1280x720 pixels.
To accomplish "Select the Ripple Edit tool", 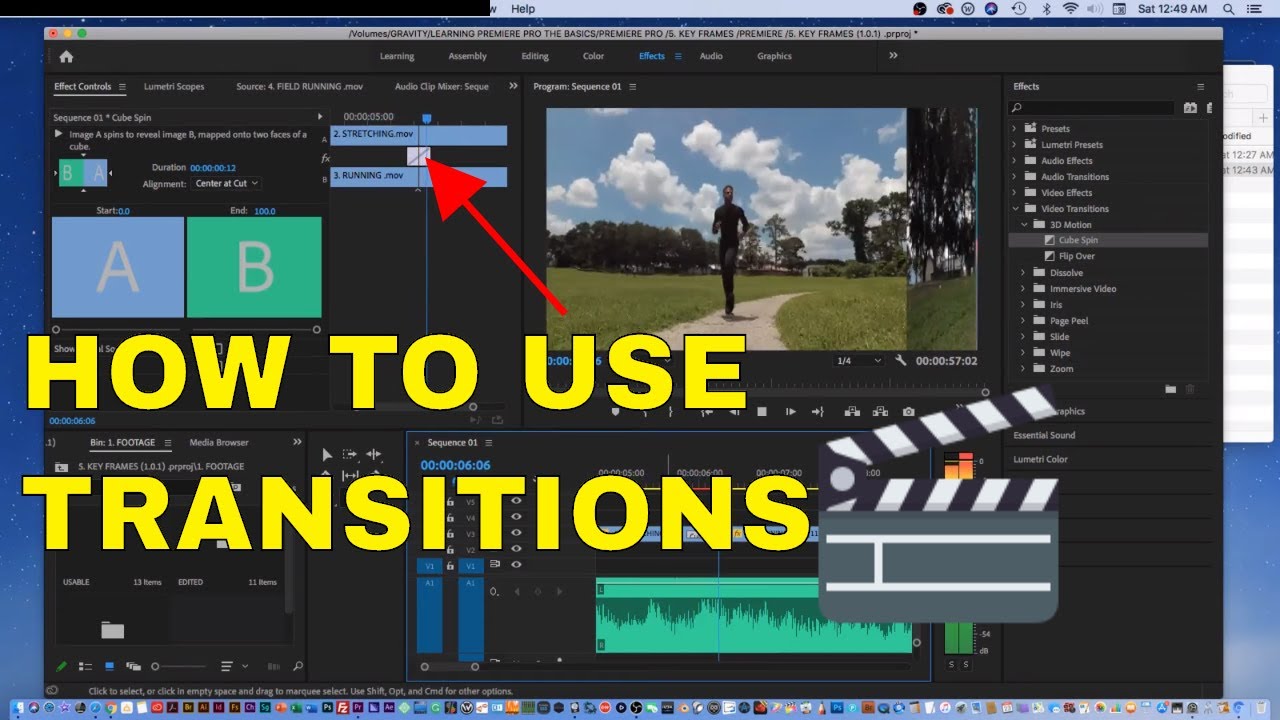I will [x=374, y=454].
